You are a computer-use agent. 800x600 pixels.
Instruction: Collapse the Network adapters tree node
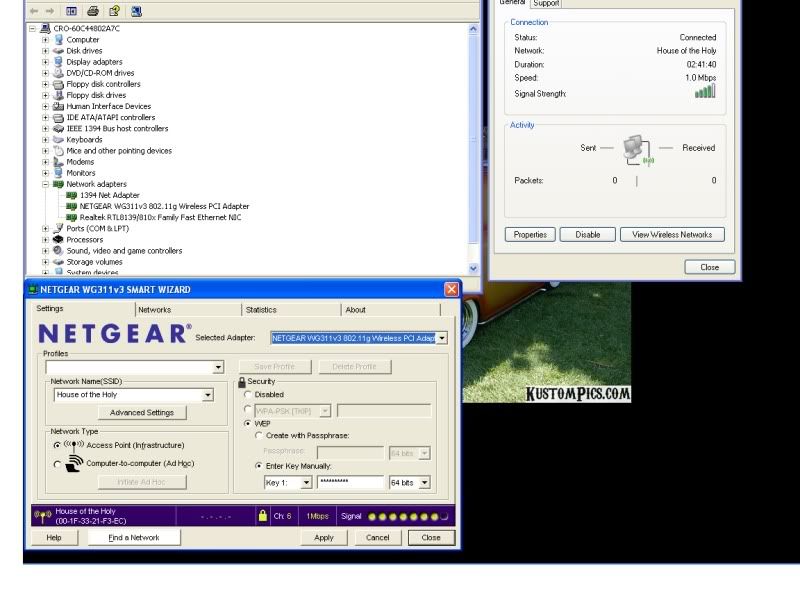(45, 184)
